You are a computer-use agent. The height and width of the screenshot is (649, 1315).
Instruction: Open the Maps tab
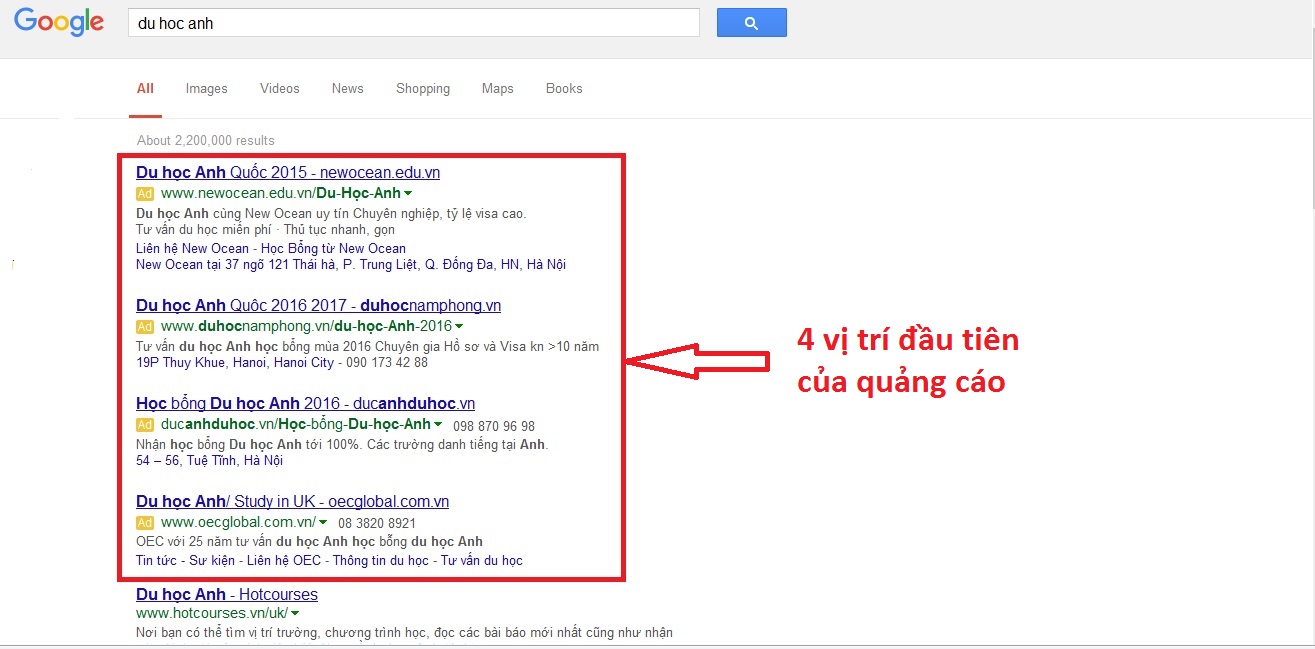pos(497,88)
